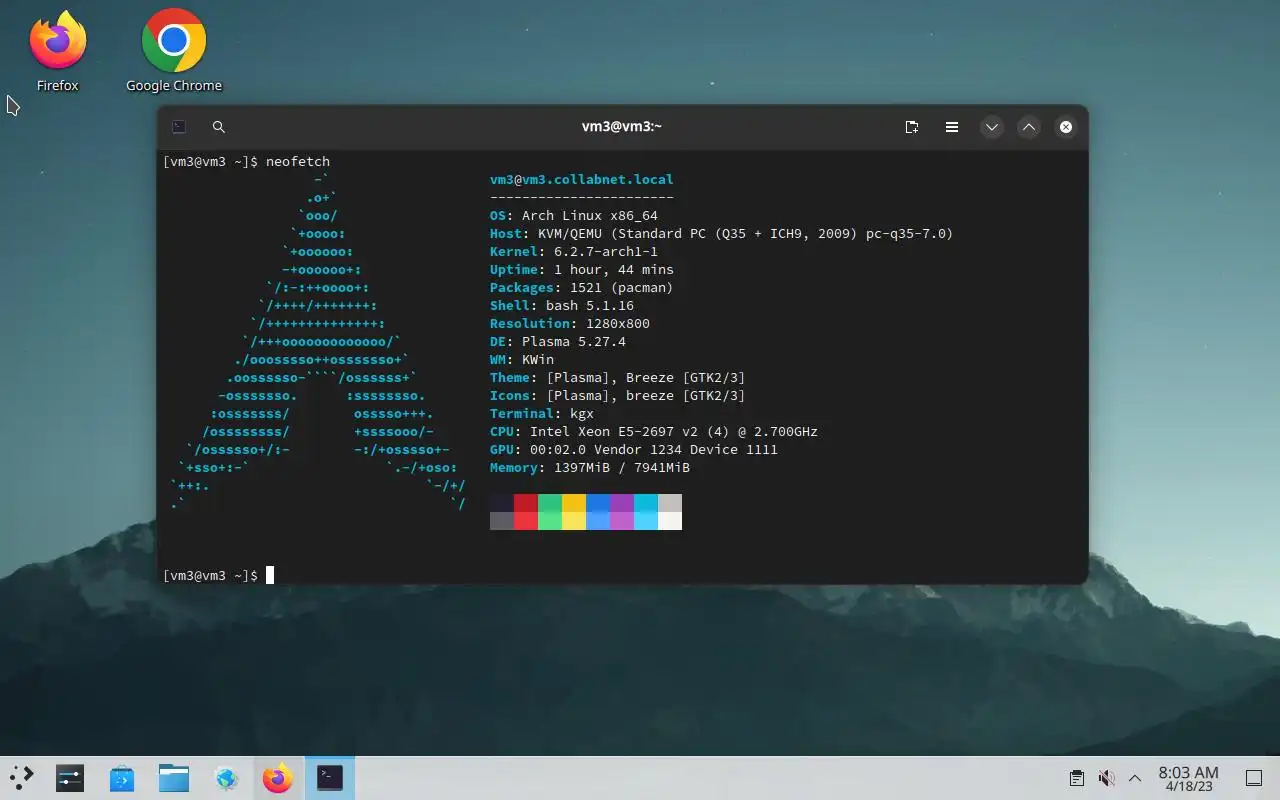The height and width of the screenshot is (800, 1280).
Task: Click the Icons: [Plasma], breeze line
Action: coord(618,396)
